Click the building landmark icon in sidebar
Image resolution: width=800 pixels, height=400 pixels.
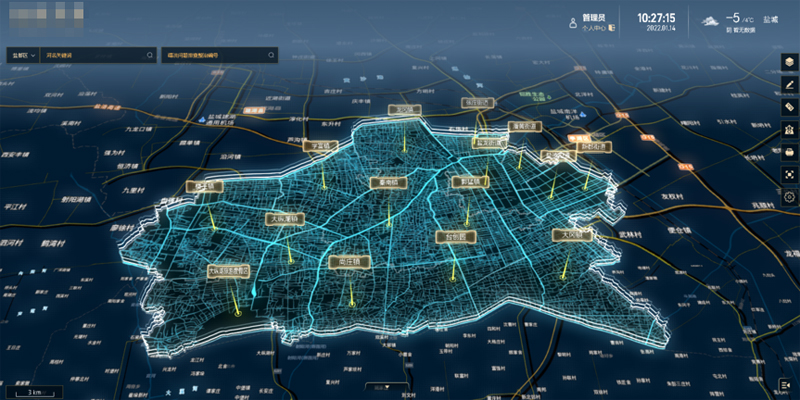tap(788, 130)
